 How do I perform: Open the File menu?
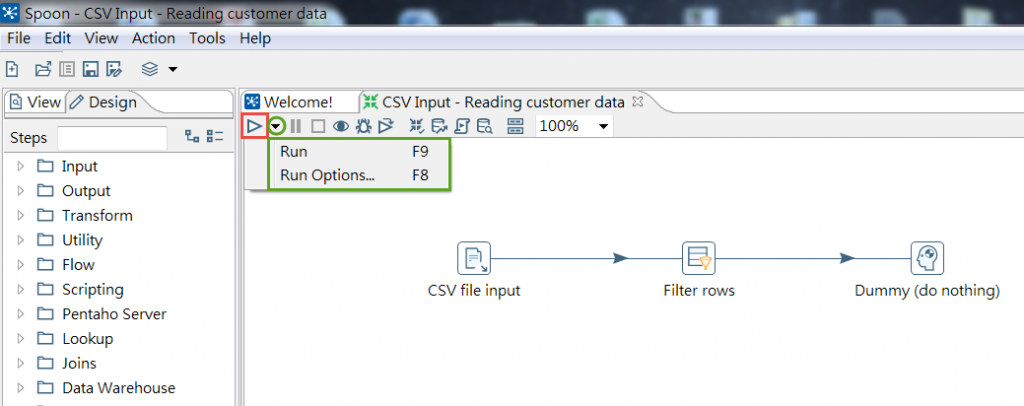(x=18, y=39)
